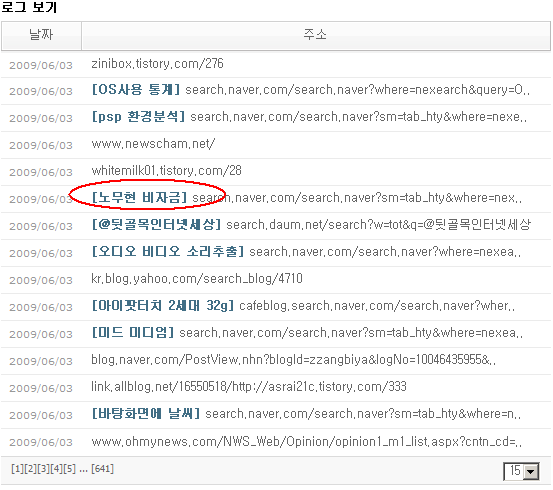
Task: Open kr.blog.yahoo.com/search_blog/4710 link
Action: 197,279
